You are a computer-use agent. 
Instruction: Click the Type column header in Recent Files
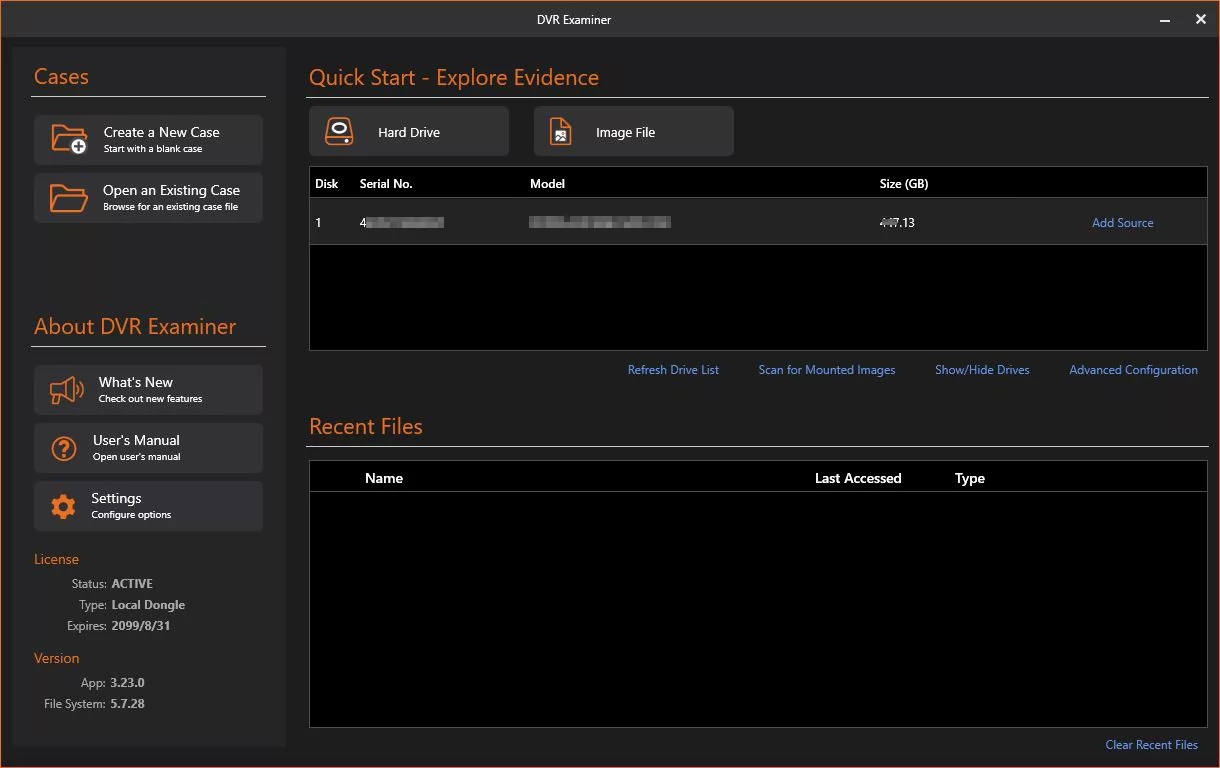(970, 478)
